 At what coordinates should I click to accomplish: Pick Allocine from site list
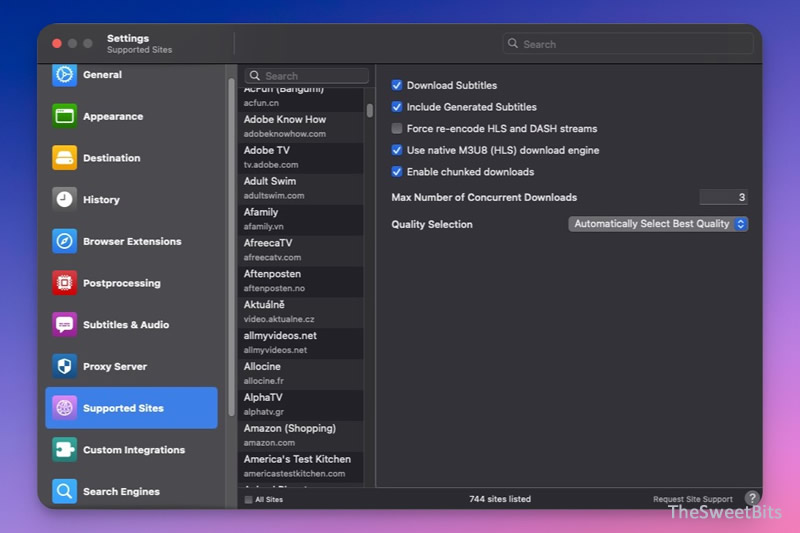tap(301, 373)
